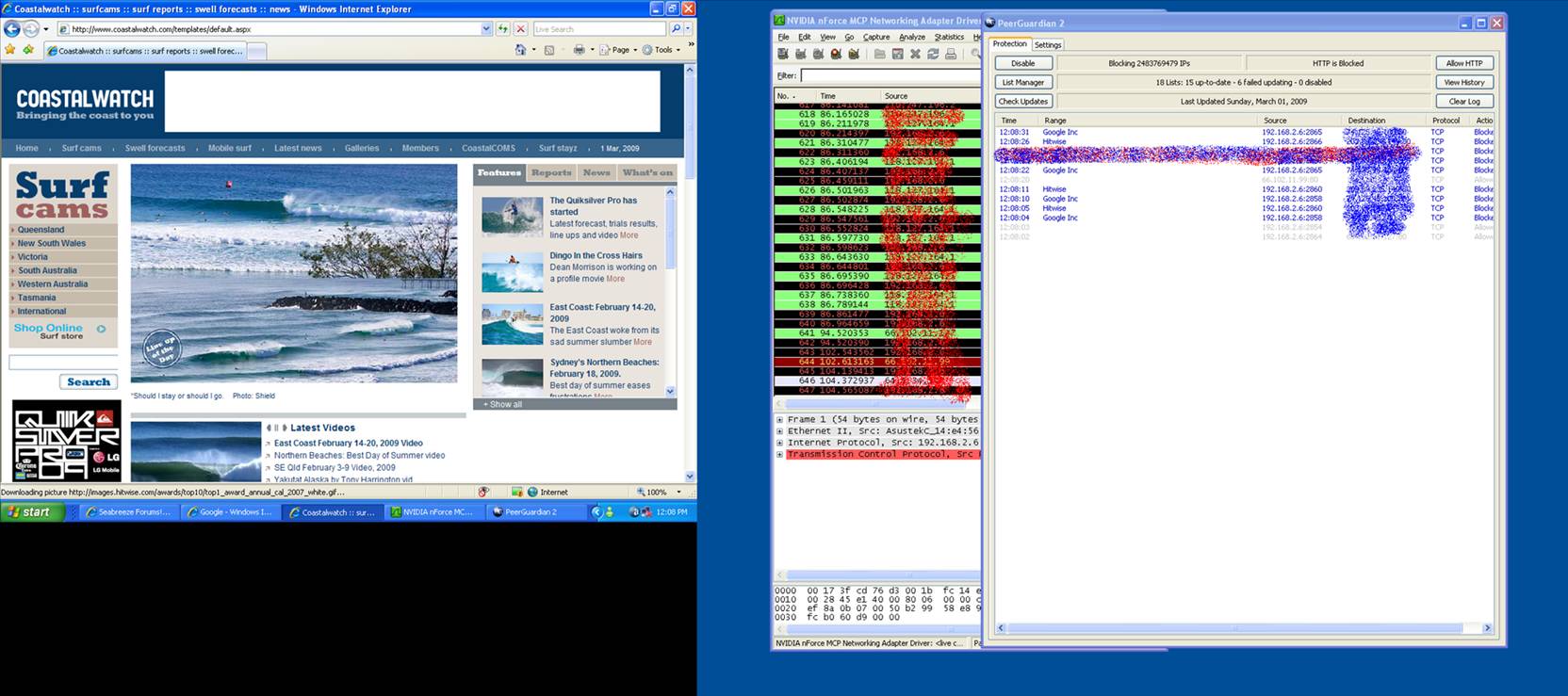Pause the Latest Videos slideshow
The image size is (1568, 696).
[275, 428]
